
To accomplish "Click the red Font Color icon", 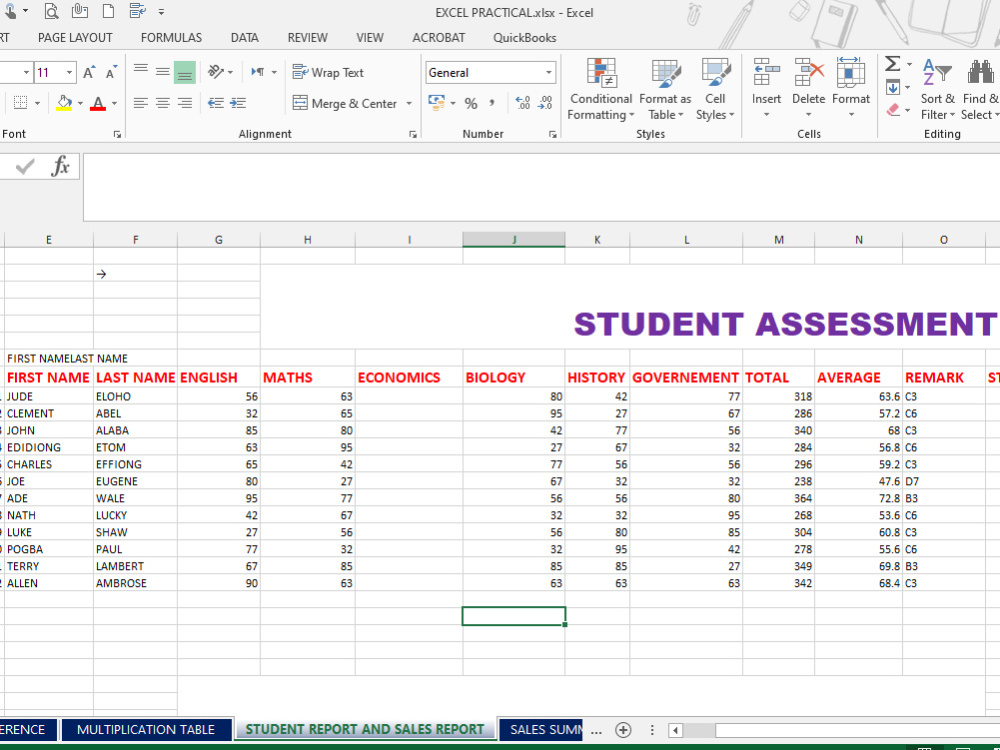I will click(x=98, y=103).
